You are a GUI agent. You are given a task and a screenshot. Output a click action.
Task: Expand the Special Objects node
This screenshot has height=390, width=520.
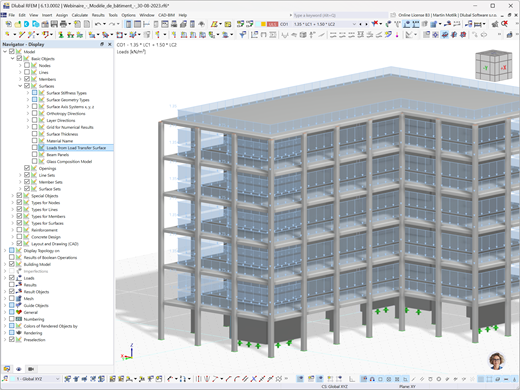pyautogui.click(x=13, y=196)
